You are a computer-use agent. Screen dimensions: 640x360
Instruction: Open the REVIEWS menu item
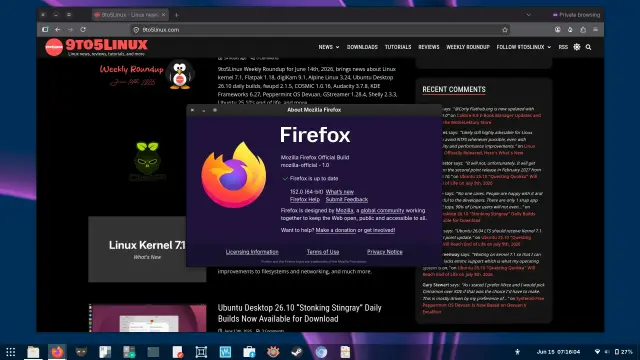(429, 47)
